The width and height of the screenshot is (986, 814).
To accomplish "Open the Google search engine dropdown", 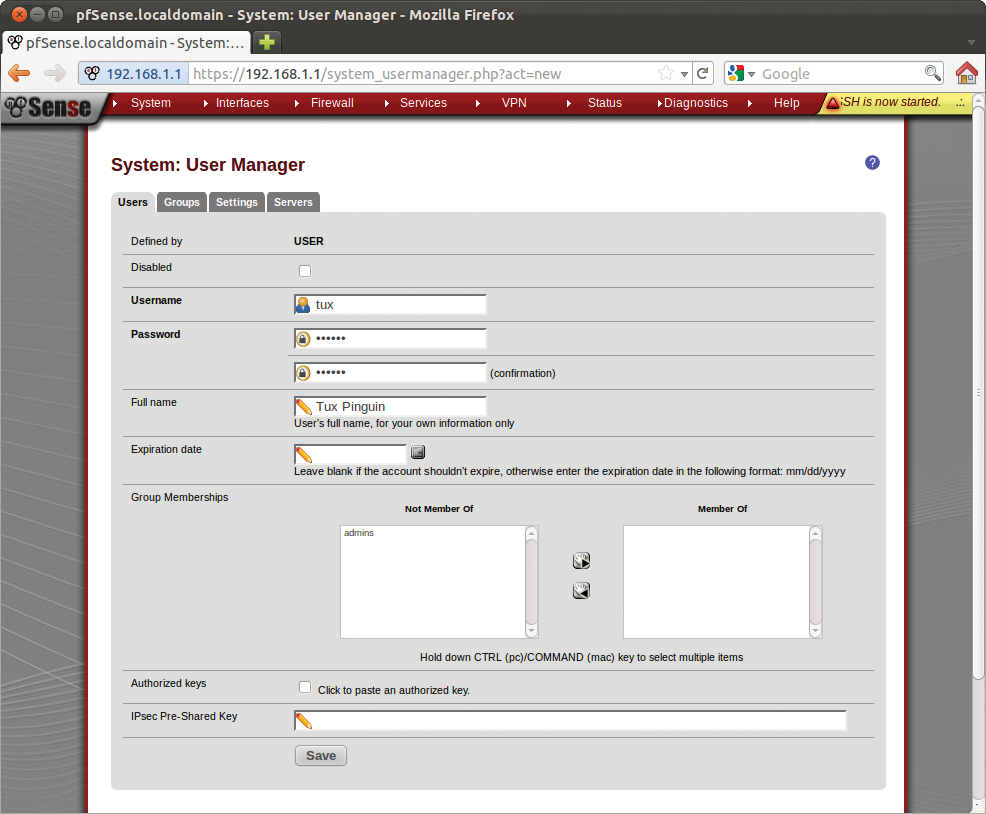I will click(749, 73).
